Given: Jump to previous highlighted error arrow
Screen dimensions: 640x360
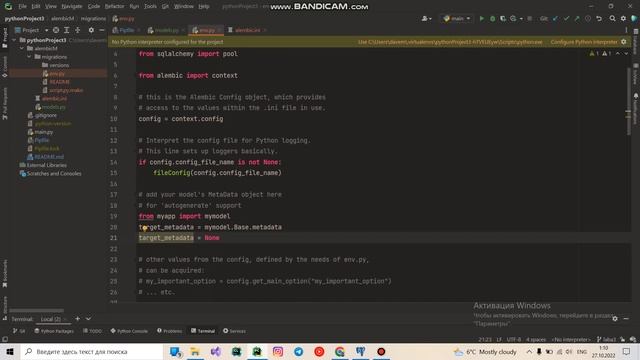Looking at the screenshot, I should tap(618, 53).
